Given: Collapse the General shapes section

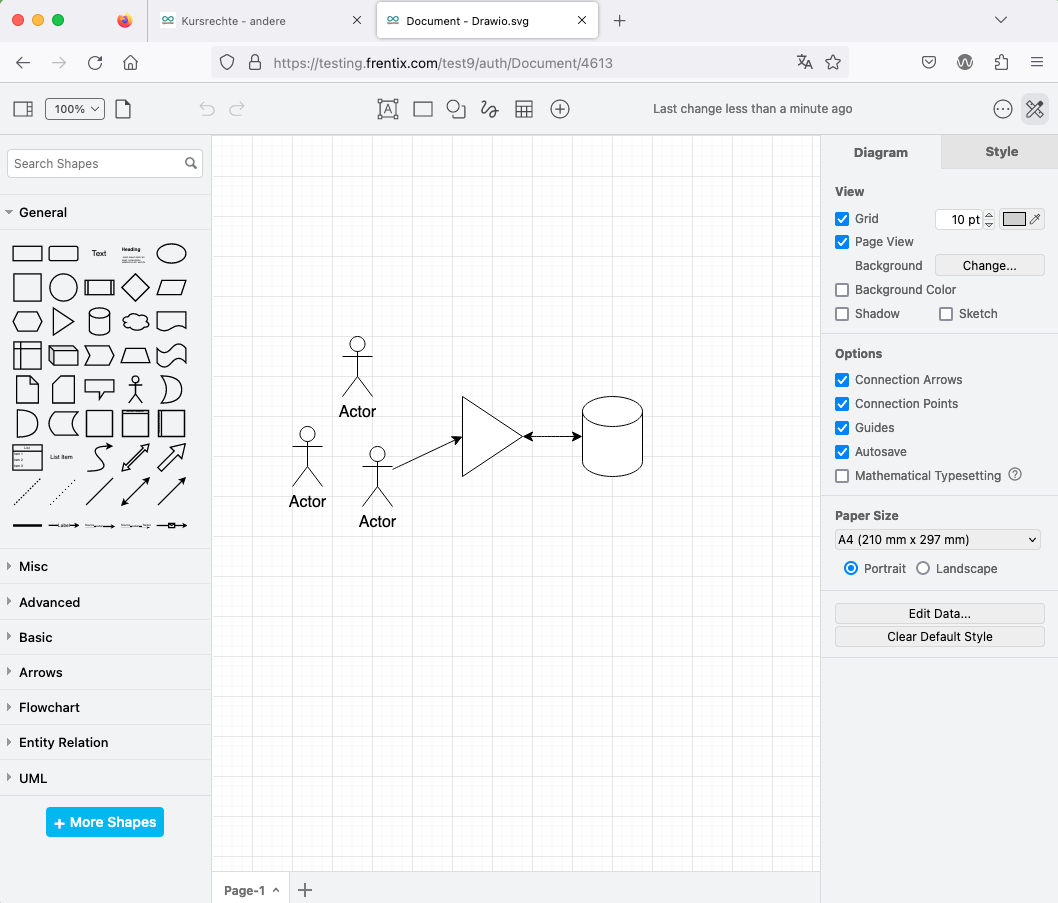Looking at the screenshot, I should tap(43, 212).
